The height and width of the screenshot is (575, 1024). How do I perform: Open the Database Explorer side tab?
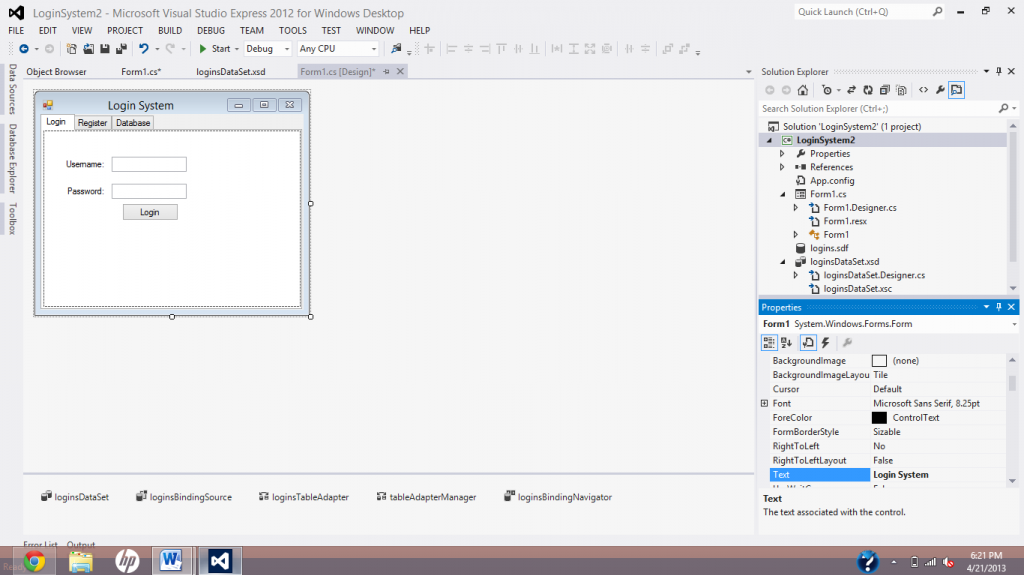point(12,159)
